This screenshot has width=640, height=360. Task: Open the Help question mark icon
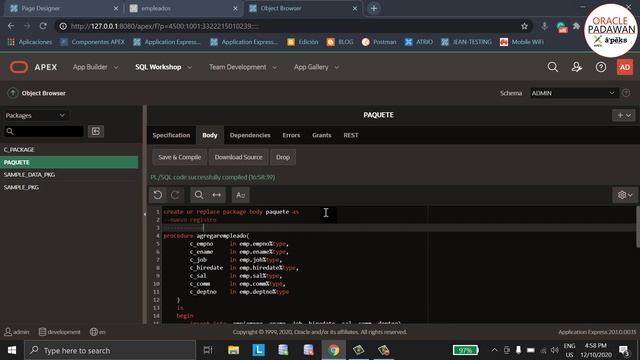601,67
